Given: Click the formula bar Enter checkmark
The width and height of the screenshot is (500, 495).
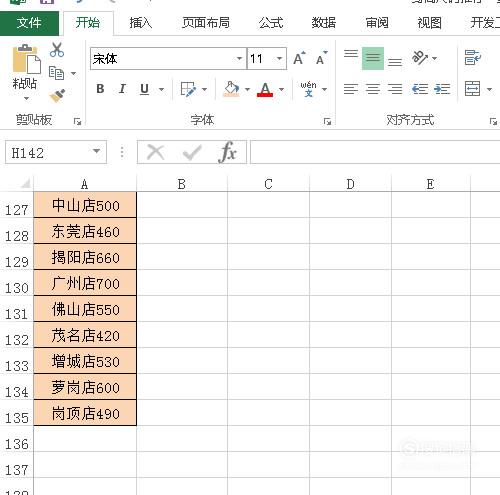Looking at the screenshot, I should [192, 153].
